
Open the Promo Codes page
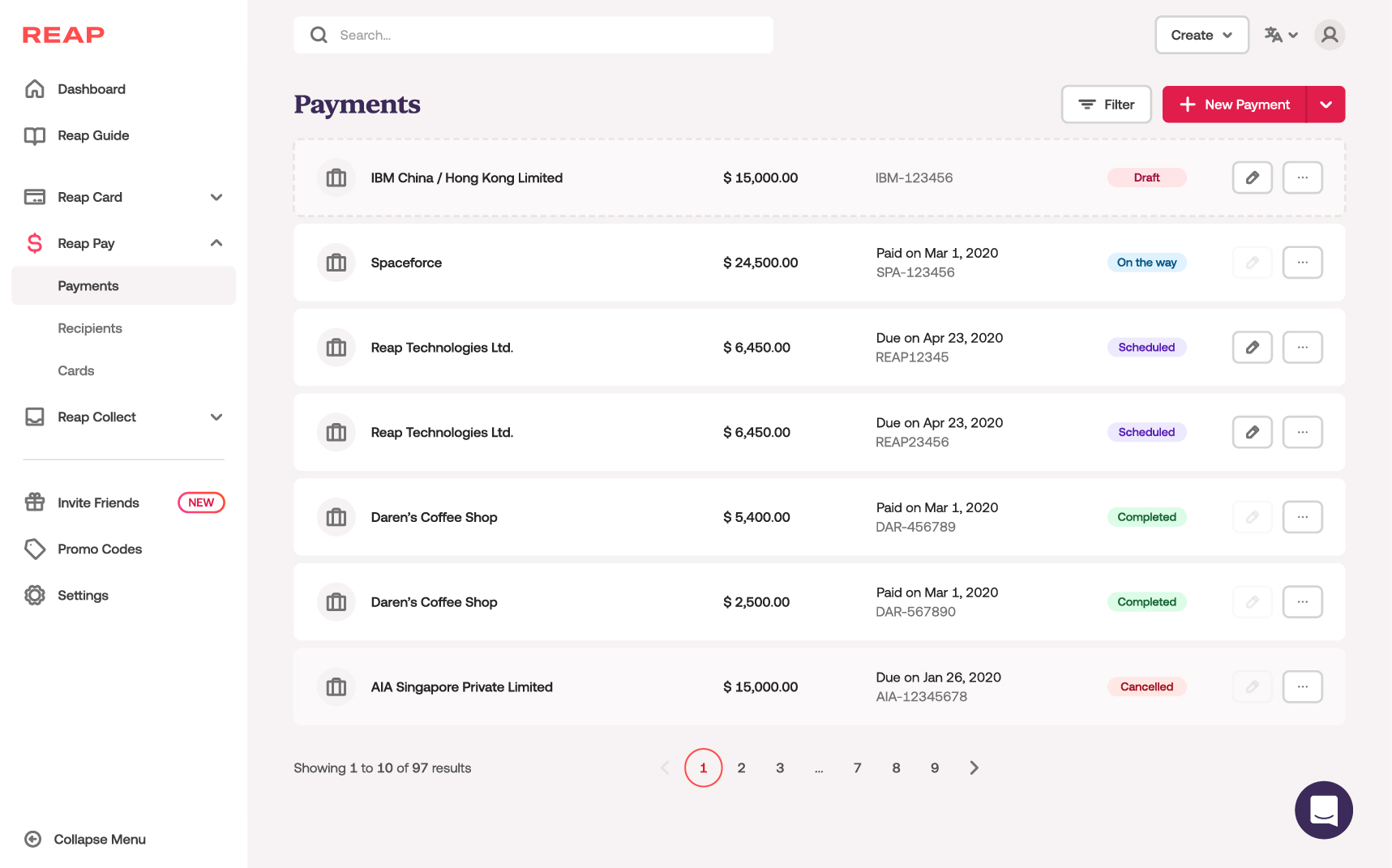click(100, 549)
